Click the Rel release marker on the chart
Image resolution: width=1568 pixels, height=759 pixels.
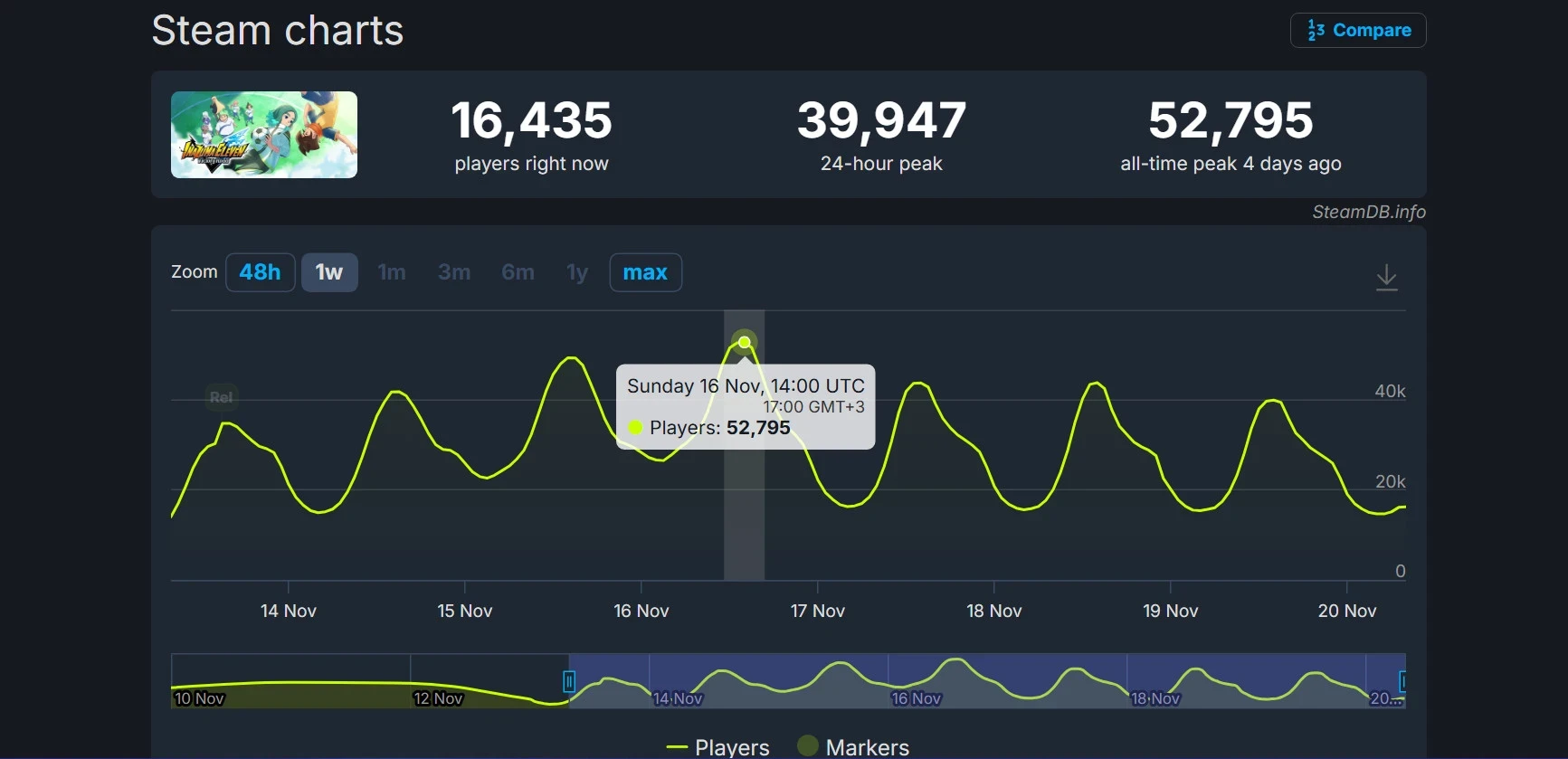(221, 397)
